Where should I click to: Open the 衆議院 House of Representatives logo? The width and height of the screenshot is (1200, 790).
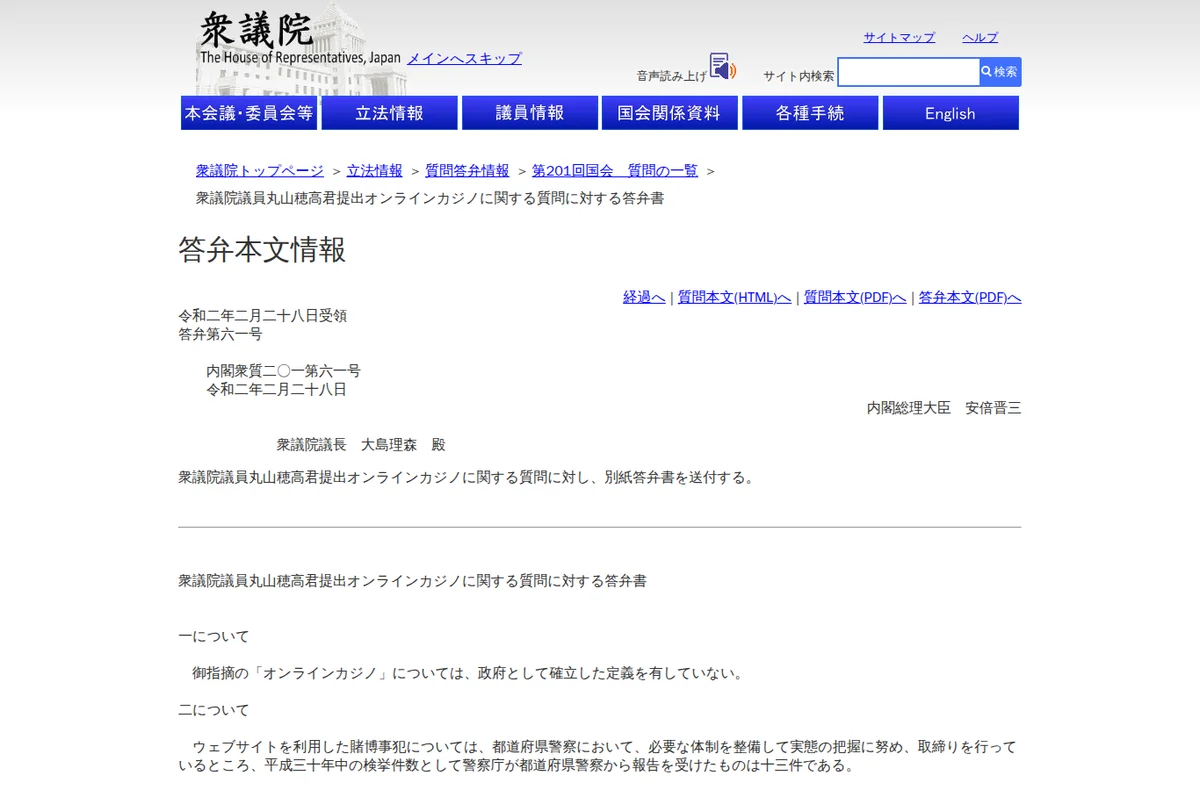299,39
